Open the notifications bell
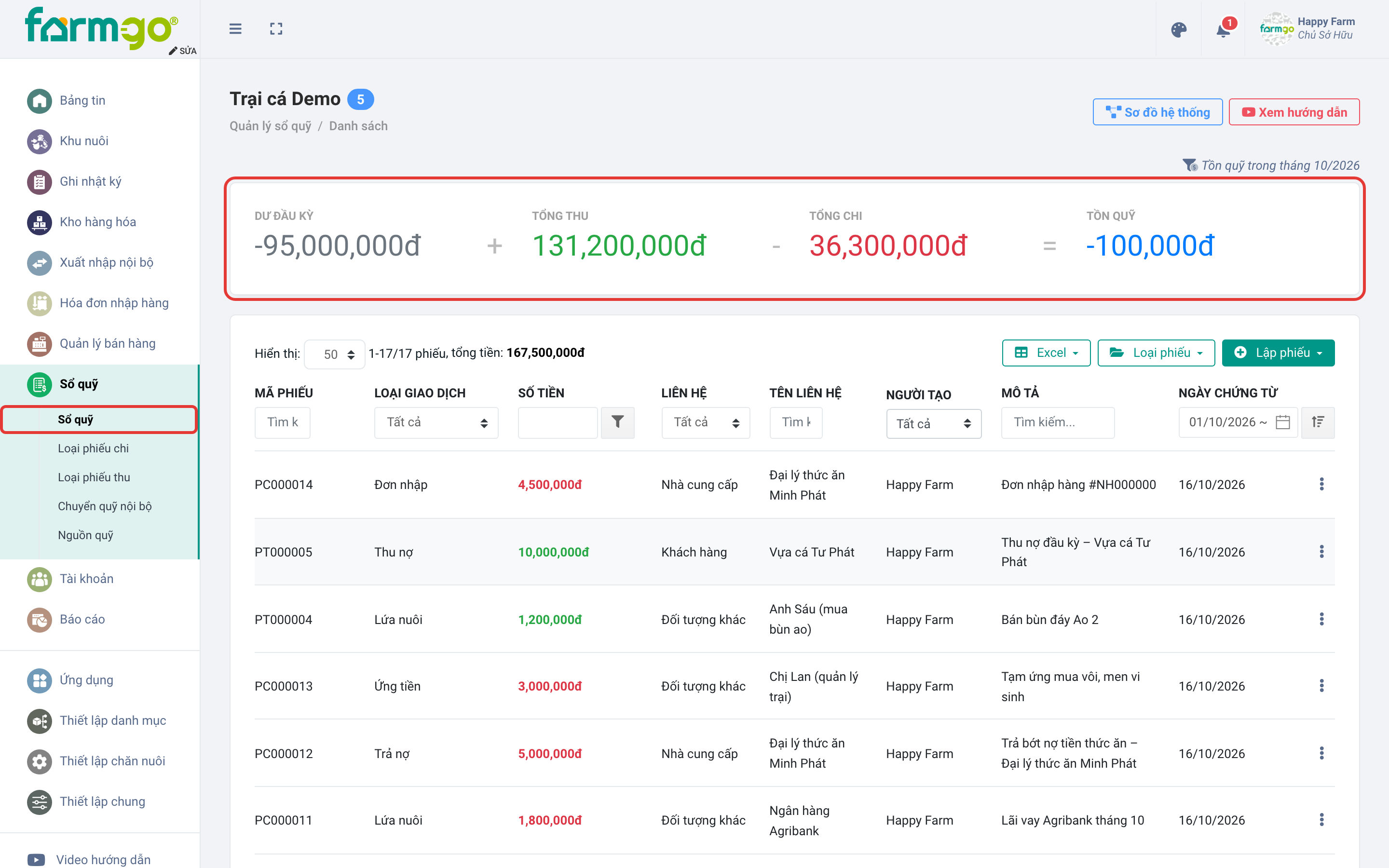Screen dimensions: 1389x868 pos(1223,29)
